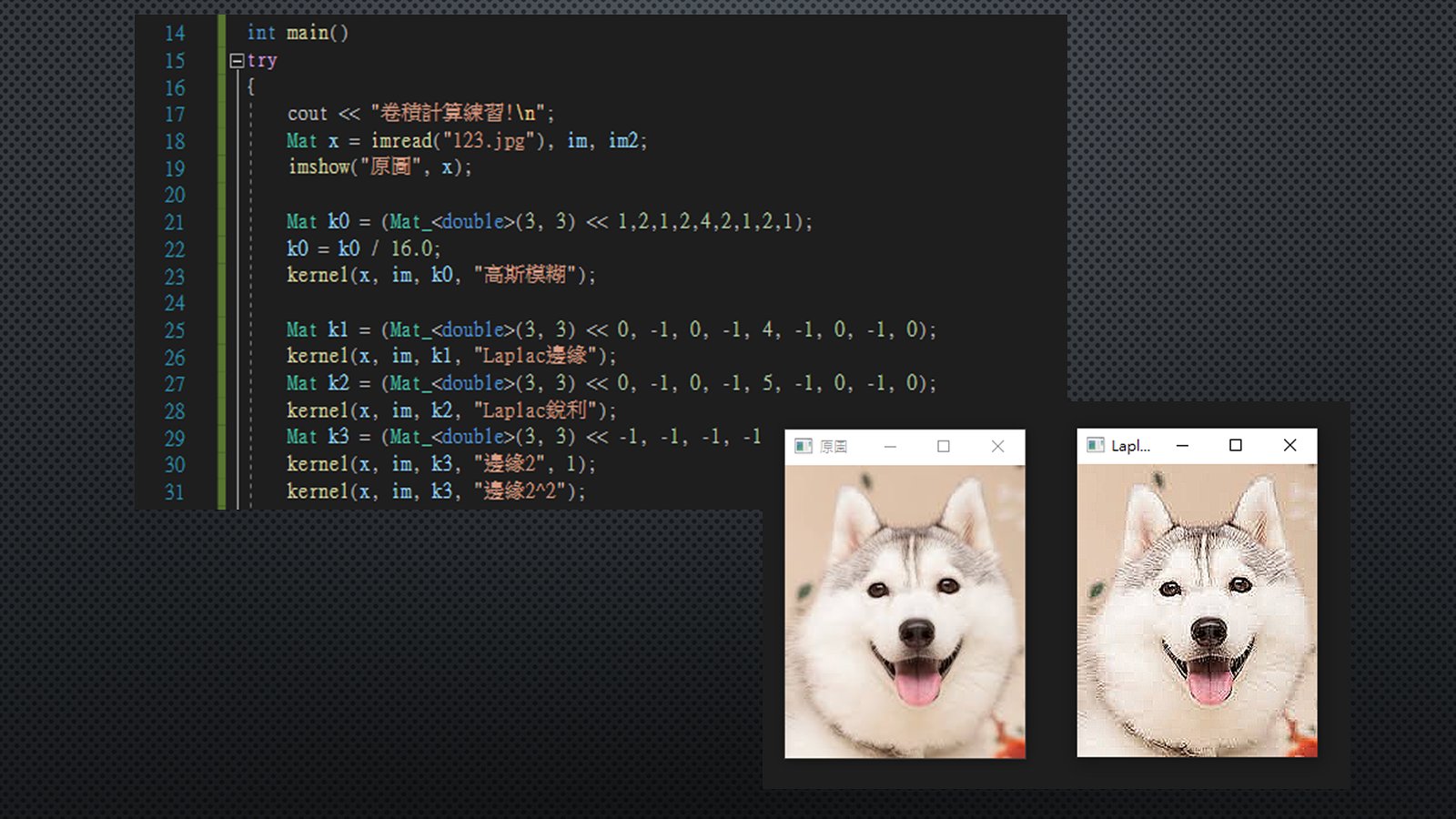This screenshot has height=819, width=1456.
Task: Minimize the 原圖 image window
Action: 890,446
